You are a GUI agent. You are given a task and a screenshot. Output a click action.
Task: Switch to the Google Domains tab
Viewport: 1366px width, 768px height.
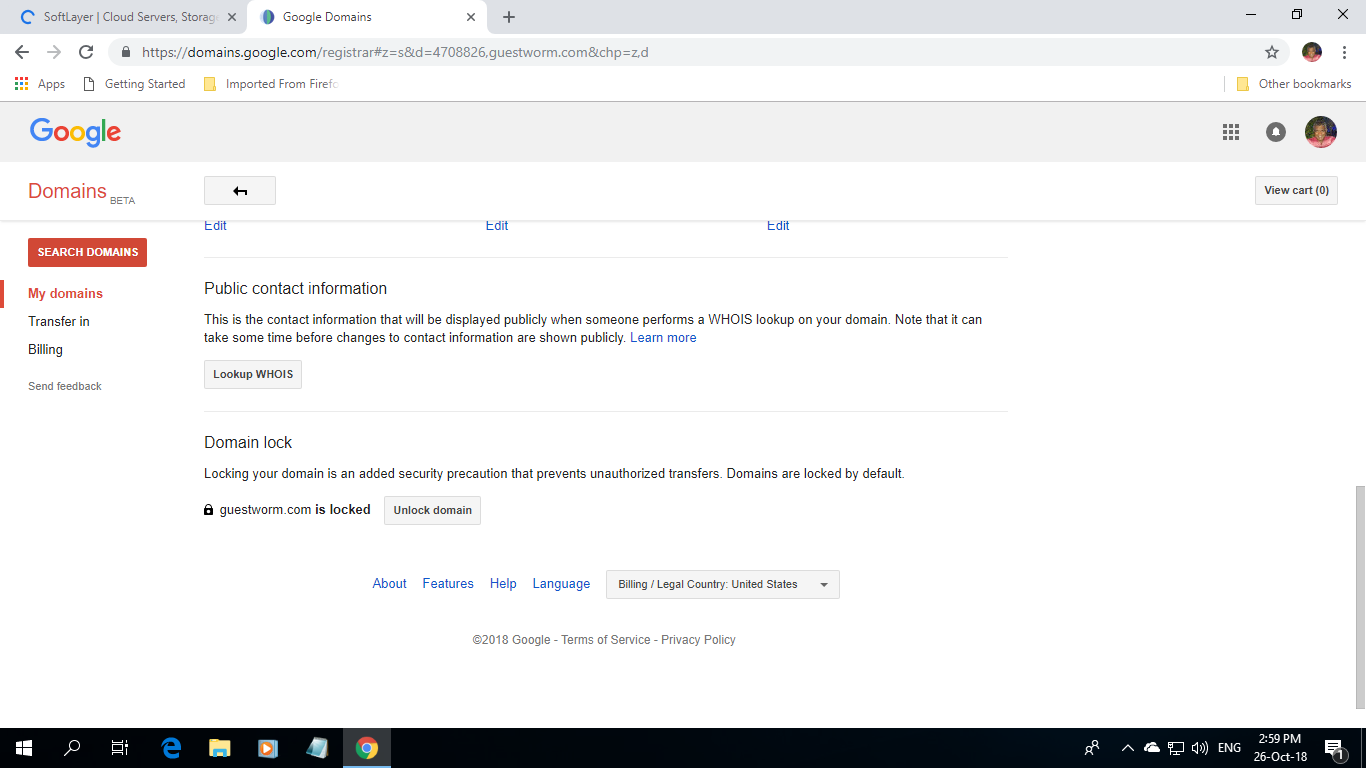click(x=365, y=17)
